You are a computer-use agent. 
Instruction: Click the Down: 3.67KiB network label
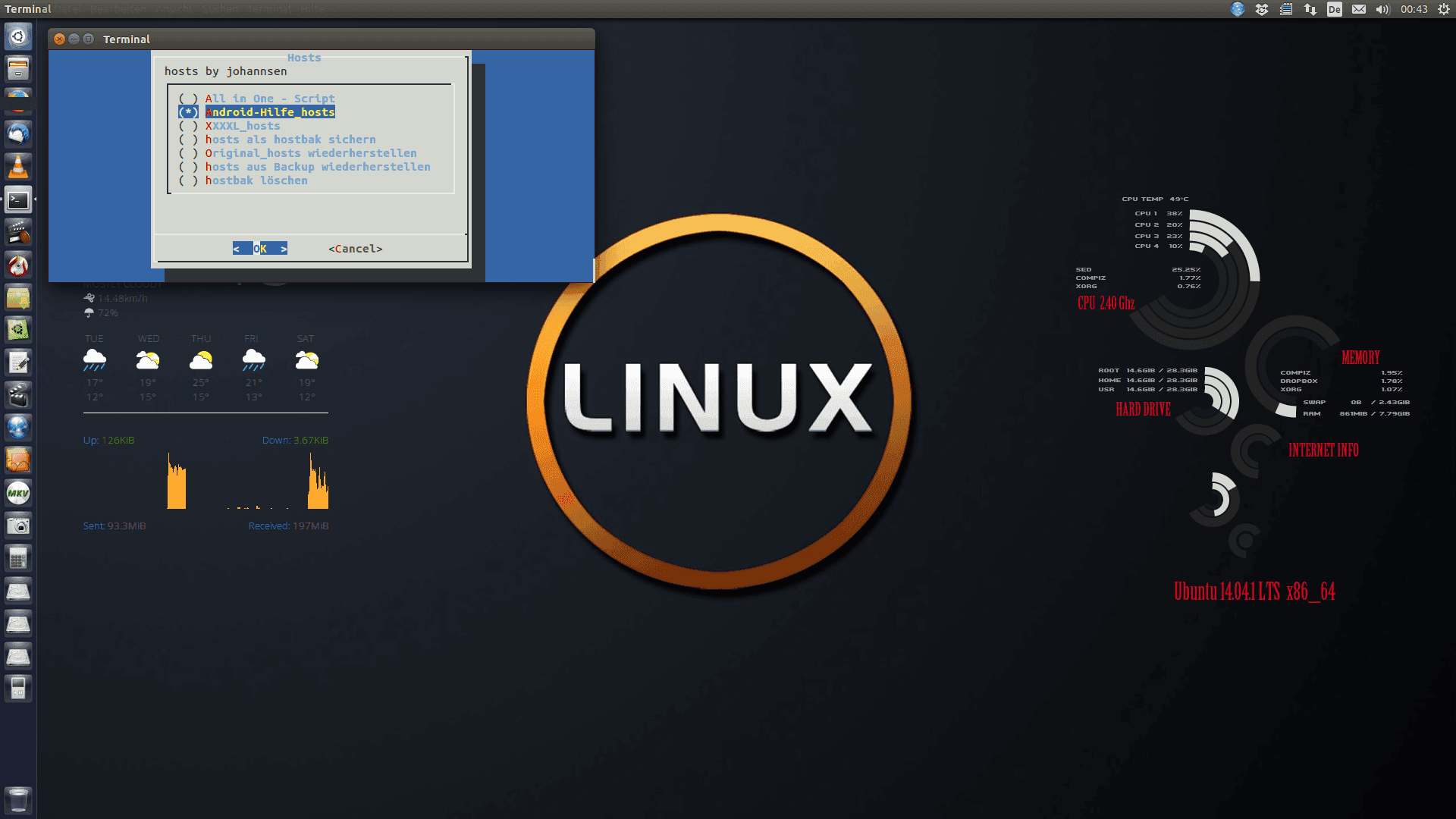pos(295,440)
